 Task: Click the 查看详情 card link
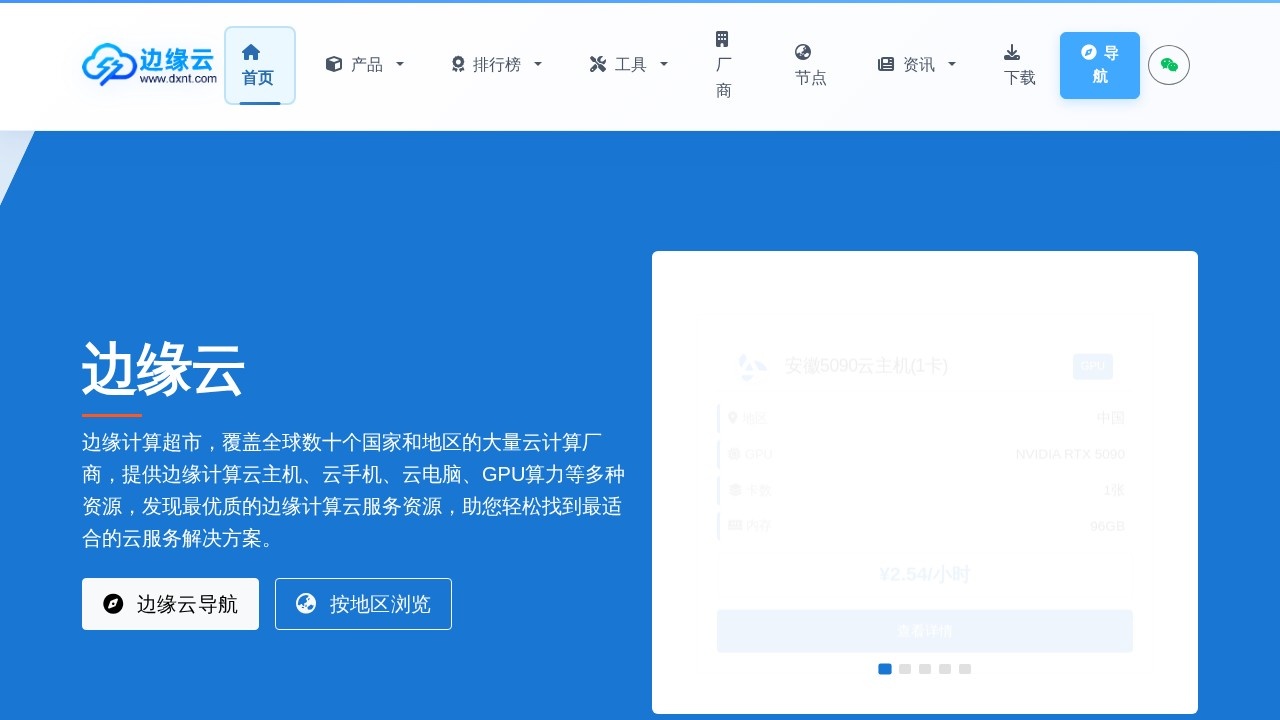tap(923, 631)
